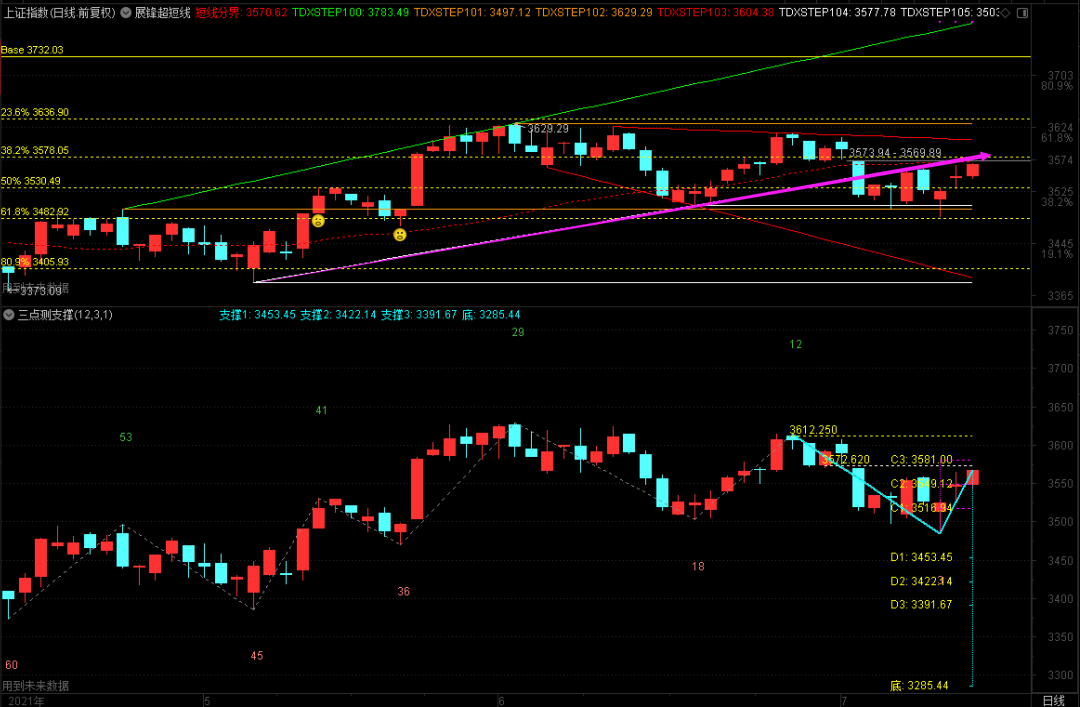Click month 6 marker on the time axis
This screenshot has height=707, width=1080.
tap(500, 700)
